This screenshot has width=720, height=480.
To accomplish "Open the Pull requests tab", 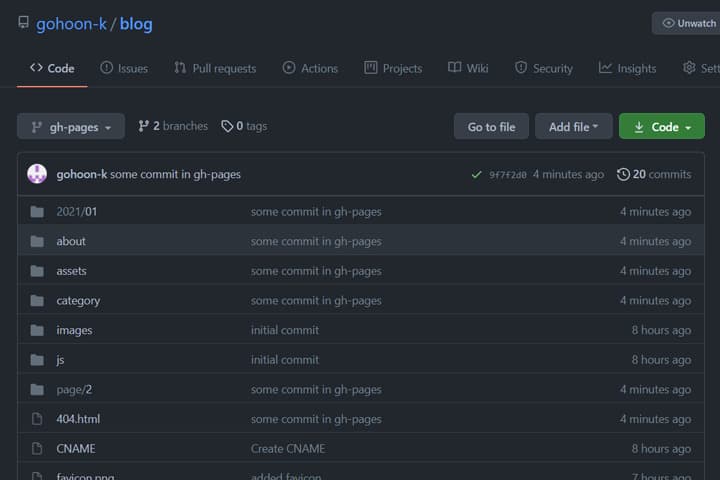I will point(215,68).
